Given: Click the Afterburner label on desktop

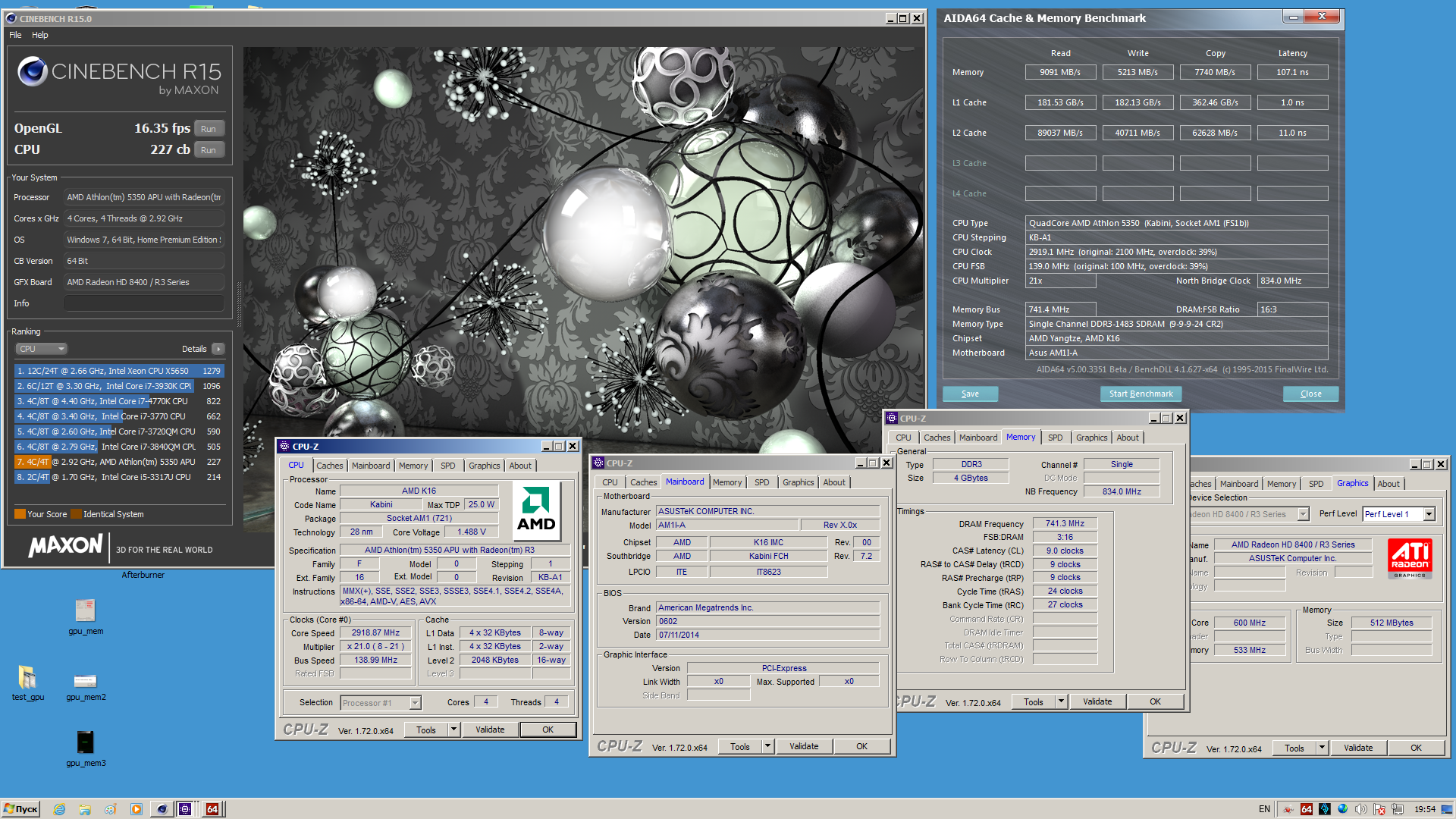Looking at the screenshot, I should tap(143, 575).
